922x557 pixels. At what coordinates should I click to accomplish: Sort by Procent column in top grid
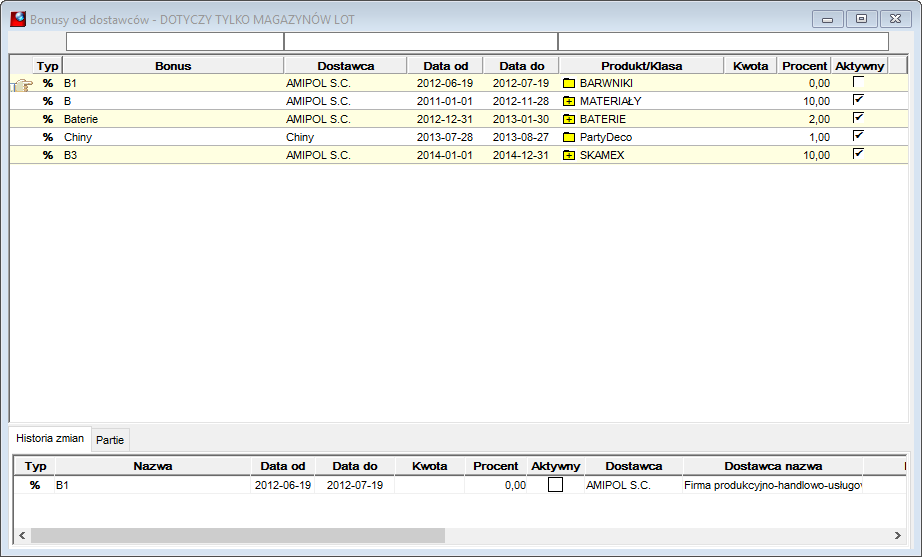tap(804, 66)
